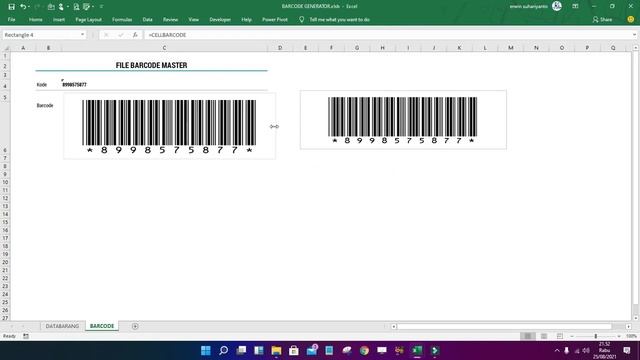Click the Print Preview icon in Quick Access Toolbar

coord(76,7)
